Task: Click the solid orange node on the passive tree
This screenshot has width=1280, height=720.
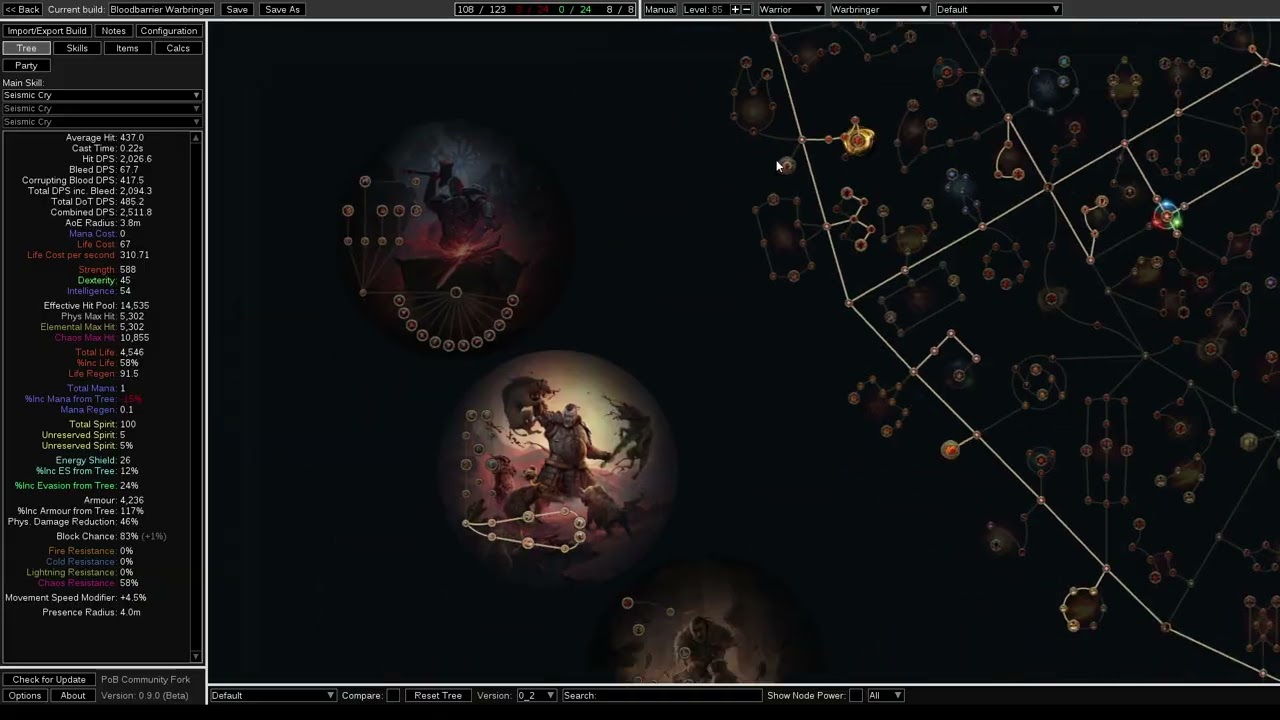Action: [x=950, y=450]
